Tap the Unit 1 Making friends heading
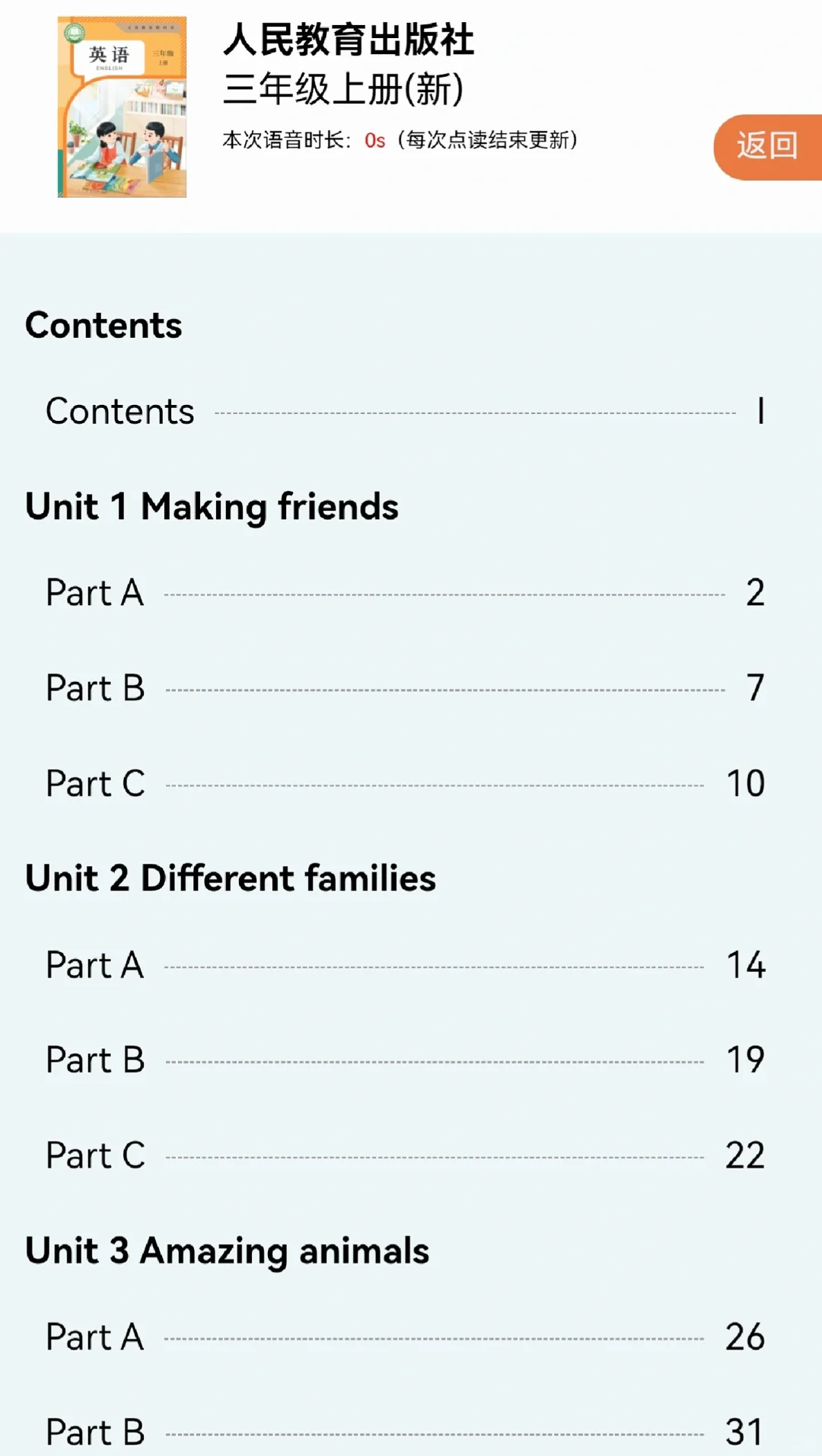This screenshot has height=1456, width=822. tap(212, 507)
